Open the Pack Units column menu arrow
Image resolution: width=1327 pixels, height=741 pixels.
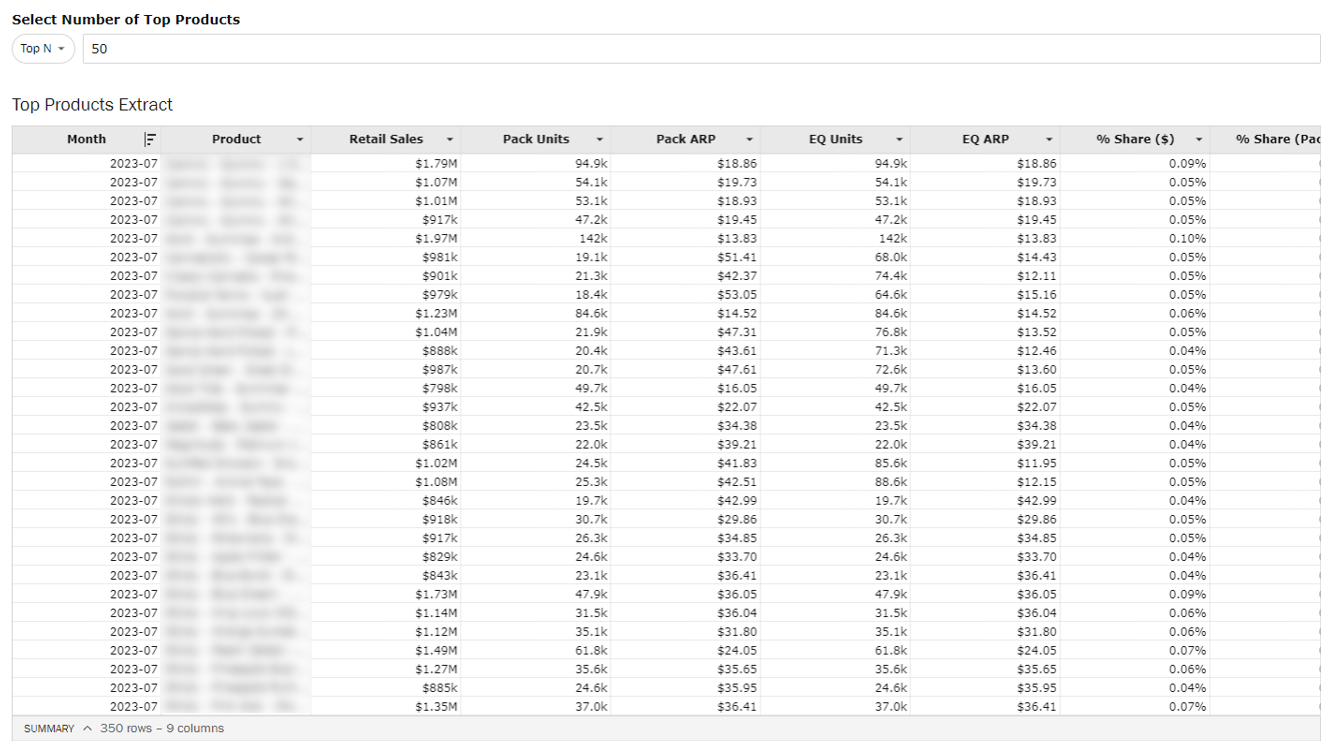pos(599,140)
